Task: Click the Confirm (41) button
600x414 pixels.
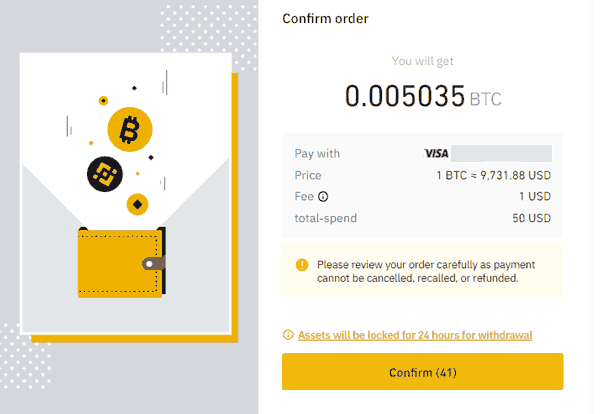Action: coord(422,372)
